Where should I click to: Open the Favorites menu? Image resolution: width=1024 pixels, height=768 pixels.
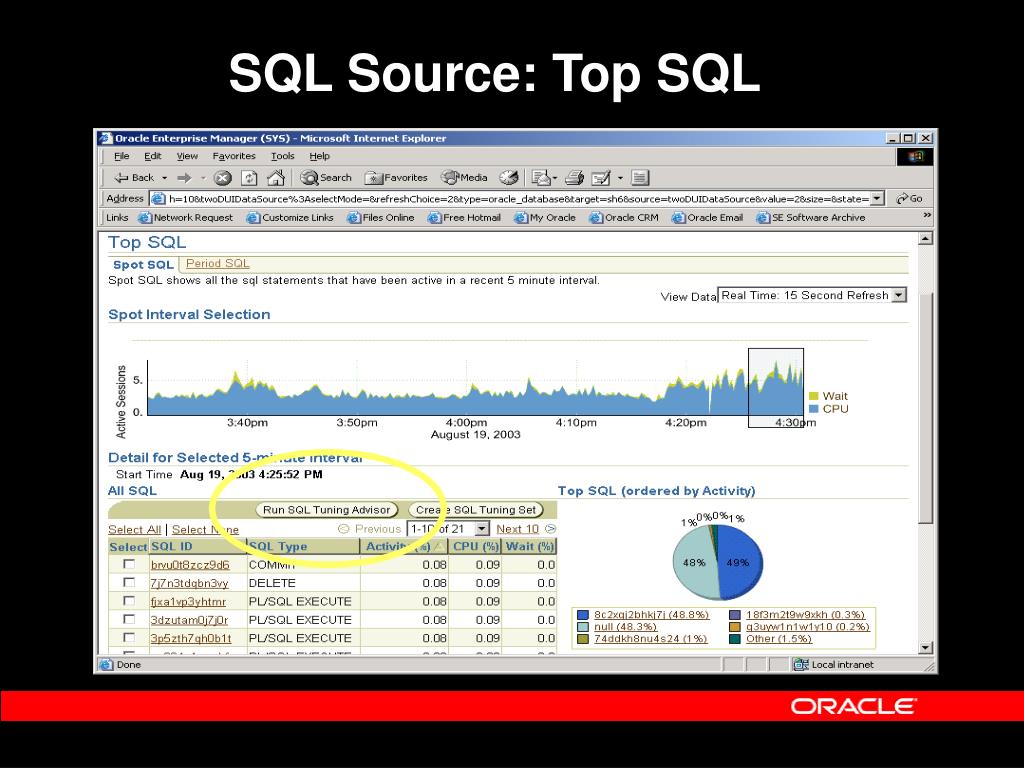(x=234, y=156)
